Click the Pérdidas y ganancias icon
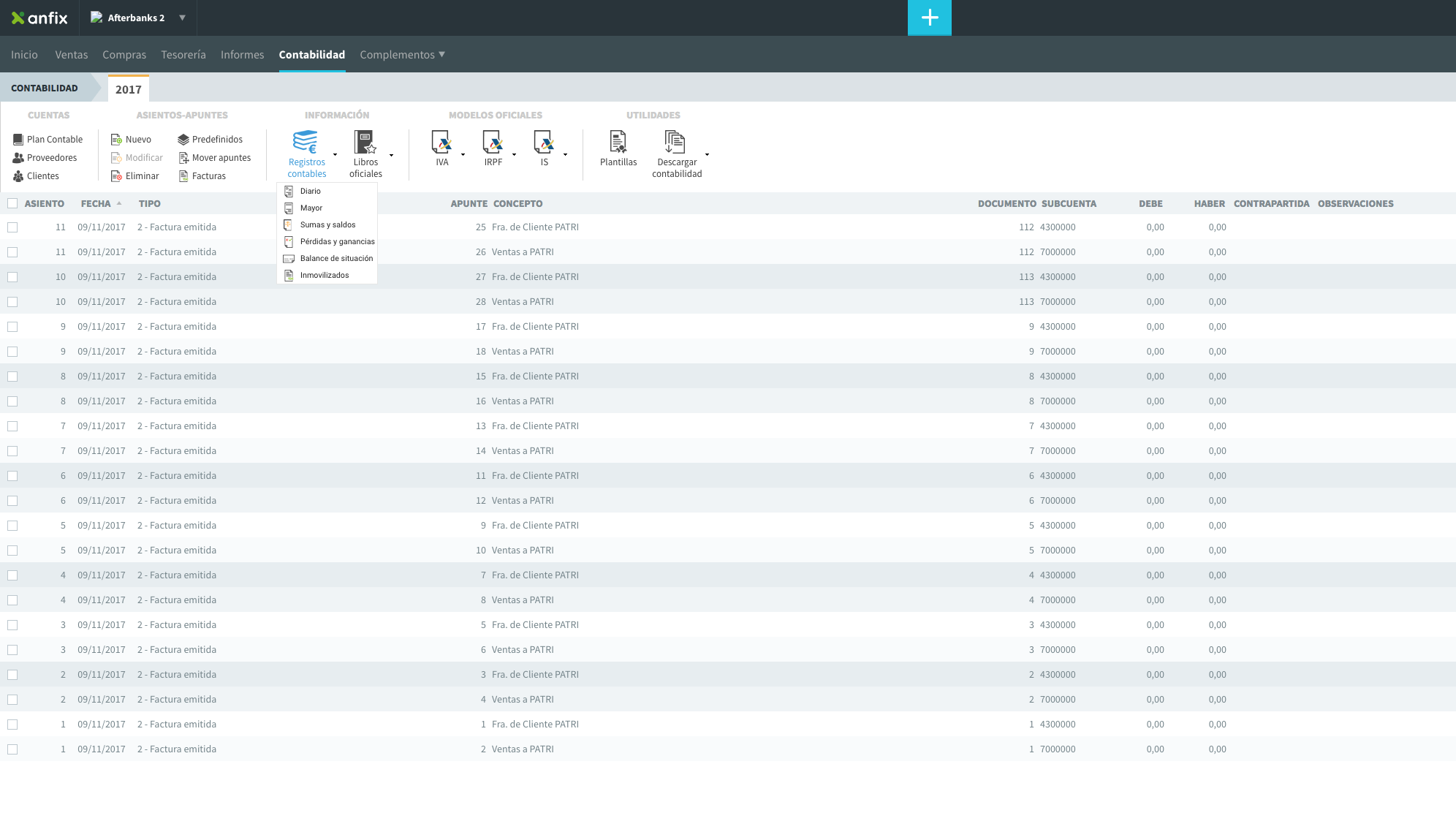The image size is (1456, 832). click(x=289, y=241)
